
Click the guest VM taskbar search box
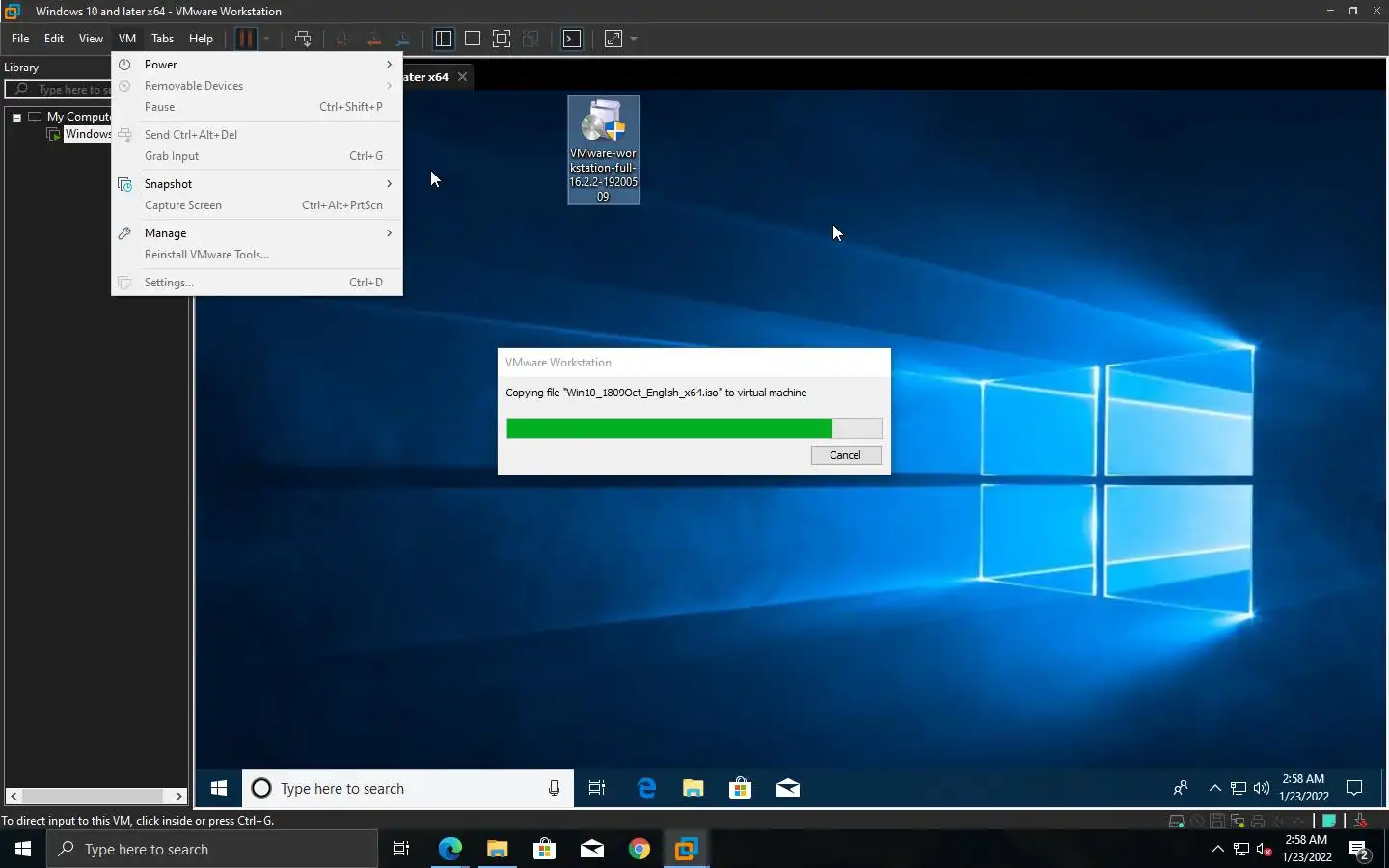pyautogui.click(x=407, y=789)
